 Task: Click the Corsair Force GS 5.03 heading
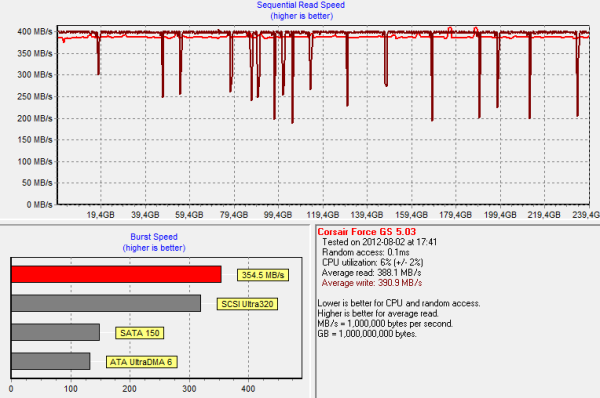367,232
